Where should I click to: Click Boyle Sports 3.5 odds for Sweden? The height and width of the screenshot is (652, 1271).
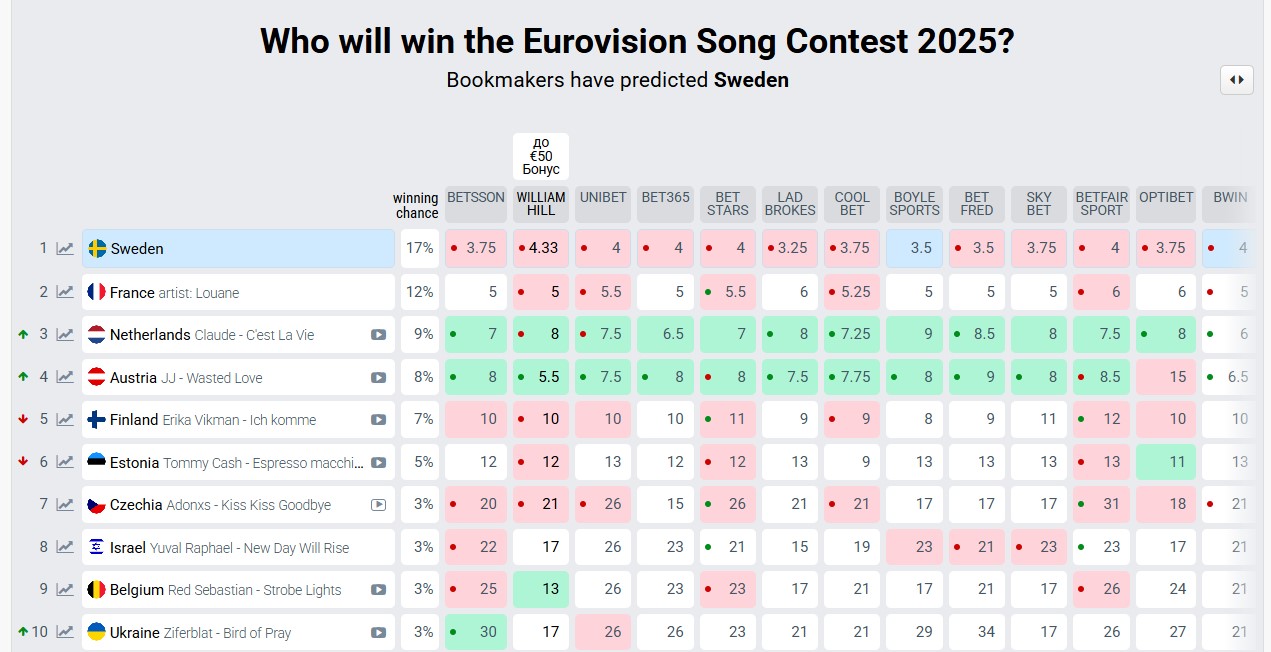pyautogui.click(x=914, y=249)
